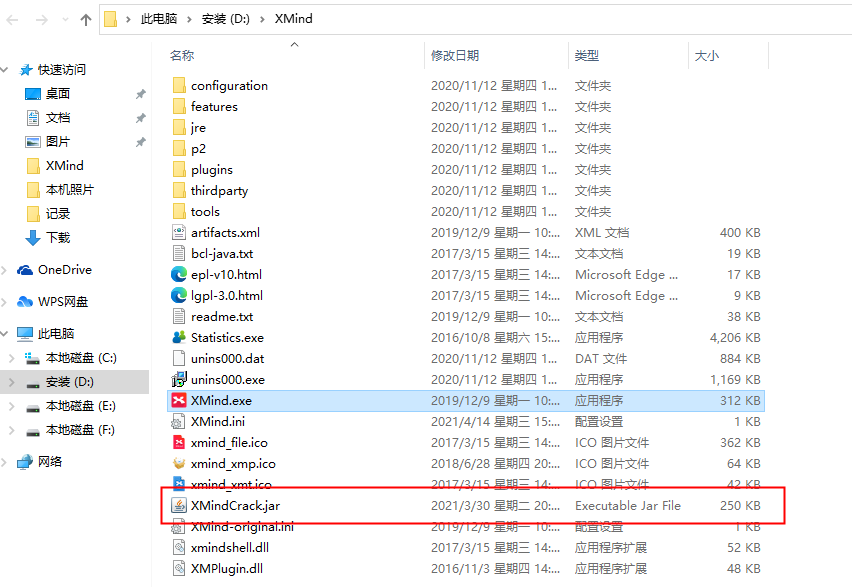Image resolution: width=852 pixels, height=587 pixels.
Task: Expand the 本地磁盘 (E:) drive node
Action: point(12,406)
